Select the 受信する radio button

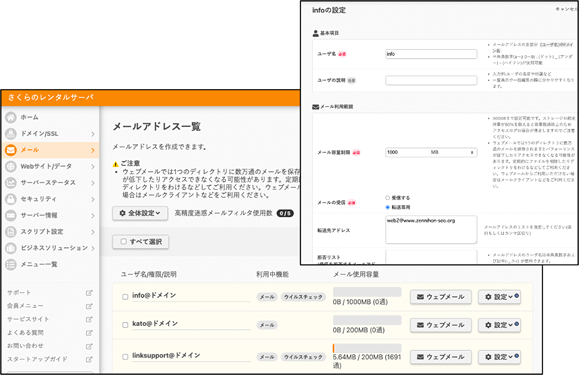387,198
